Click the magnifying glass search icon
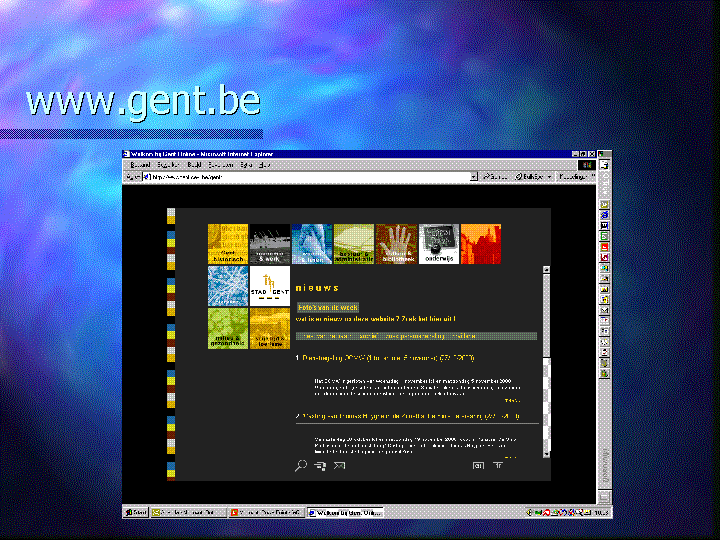Viewport: 720px width, 540px height. click(301, 465)
